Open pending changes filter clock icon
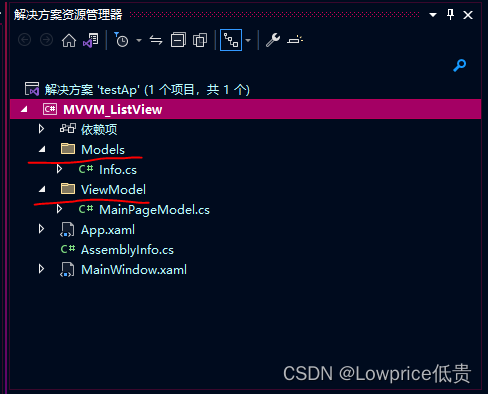Viewport: 488px width, 394px height. 121,40
